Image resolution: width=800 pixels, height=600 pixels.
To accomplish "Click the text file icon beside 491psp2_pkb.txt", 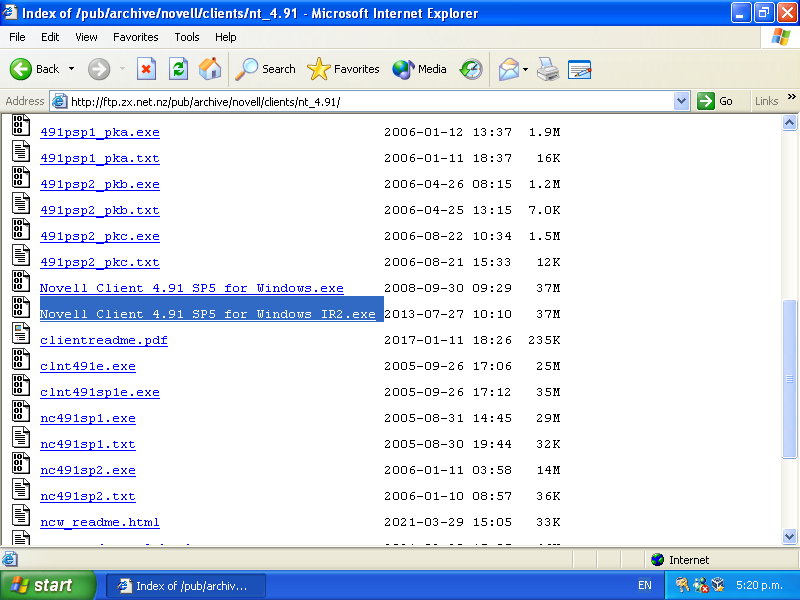I will point(21,204).
